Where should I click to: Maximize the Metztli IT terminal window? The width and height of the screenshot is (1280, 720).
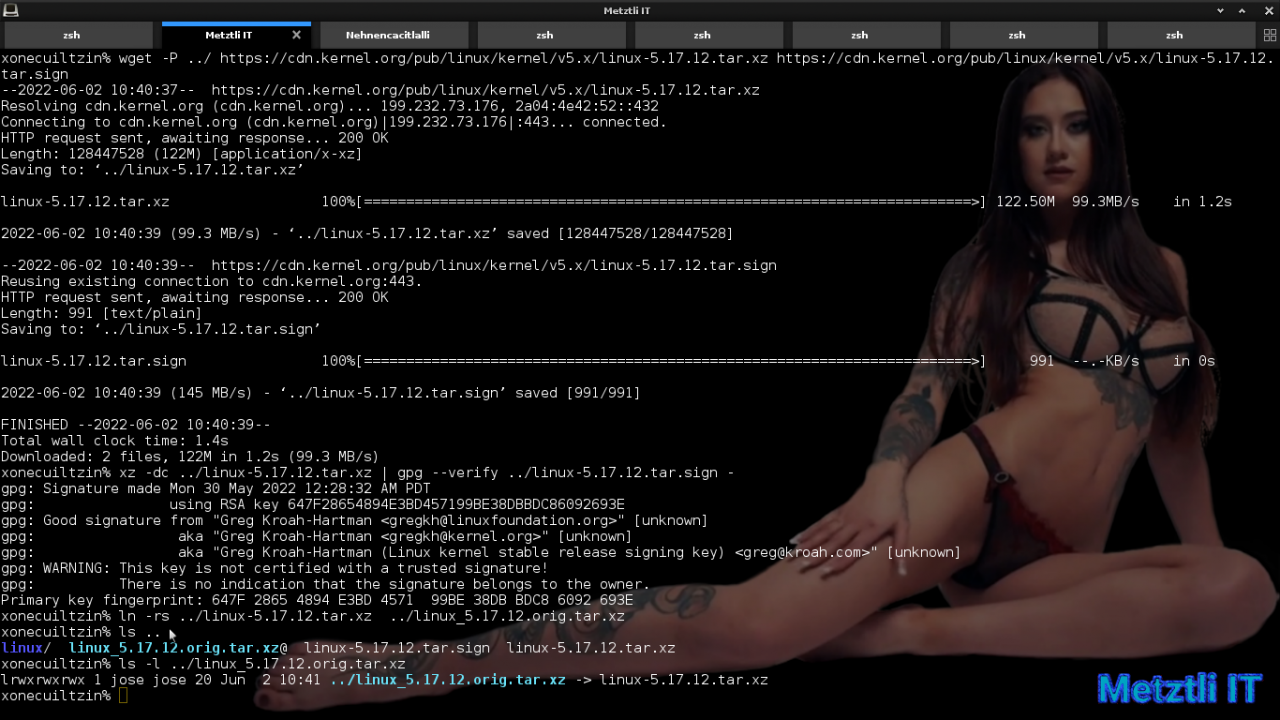pyautogui.click(x=1243, y=10)
